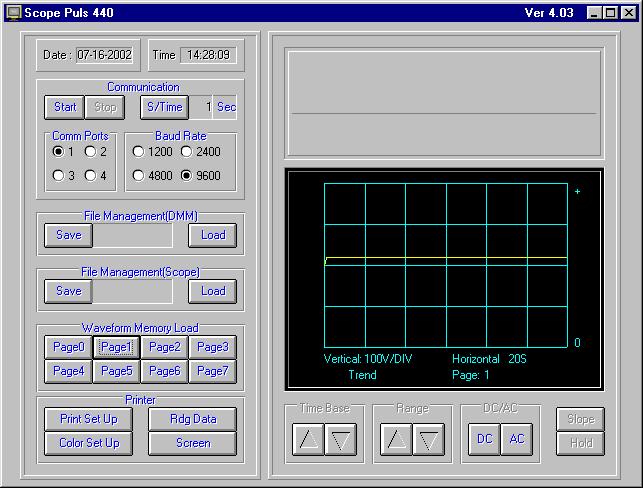Select Comm Port 2 radio button

point(90,152)
